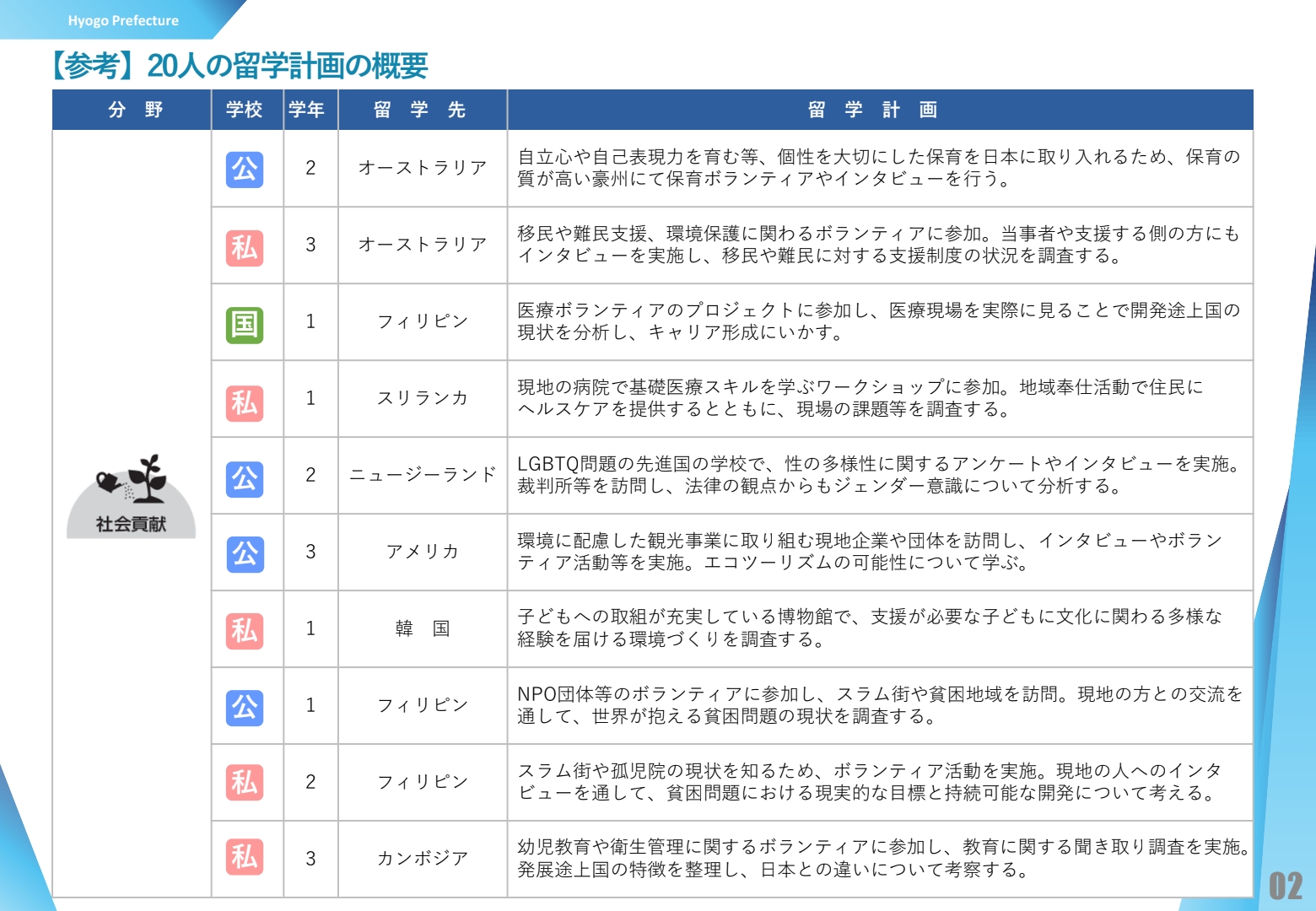Click オーストラリア in the grade 3 row
The width and height of the screenshot is (1316, 911).
(x=423, y=244)
